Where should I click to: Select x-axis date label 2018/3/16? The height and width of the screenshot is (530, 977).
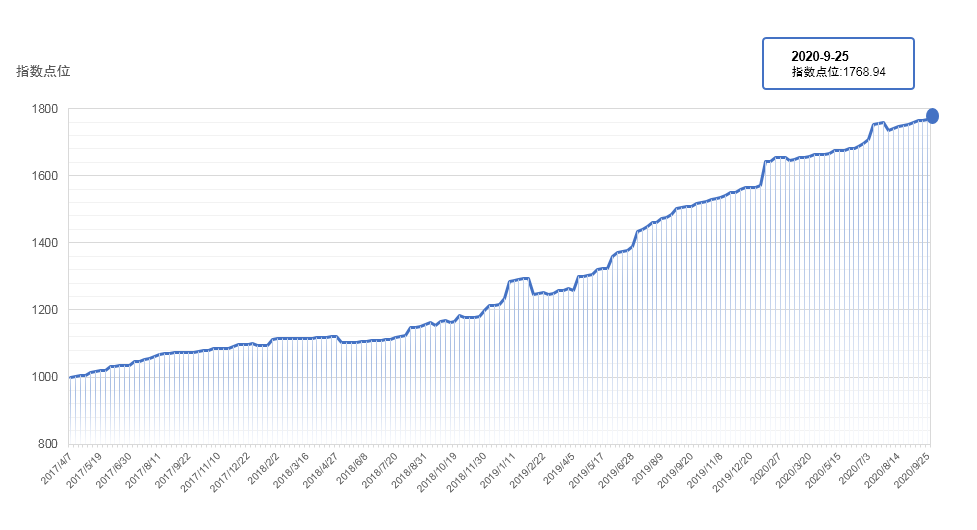point(291,470)
